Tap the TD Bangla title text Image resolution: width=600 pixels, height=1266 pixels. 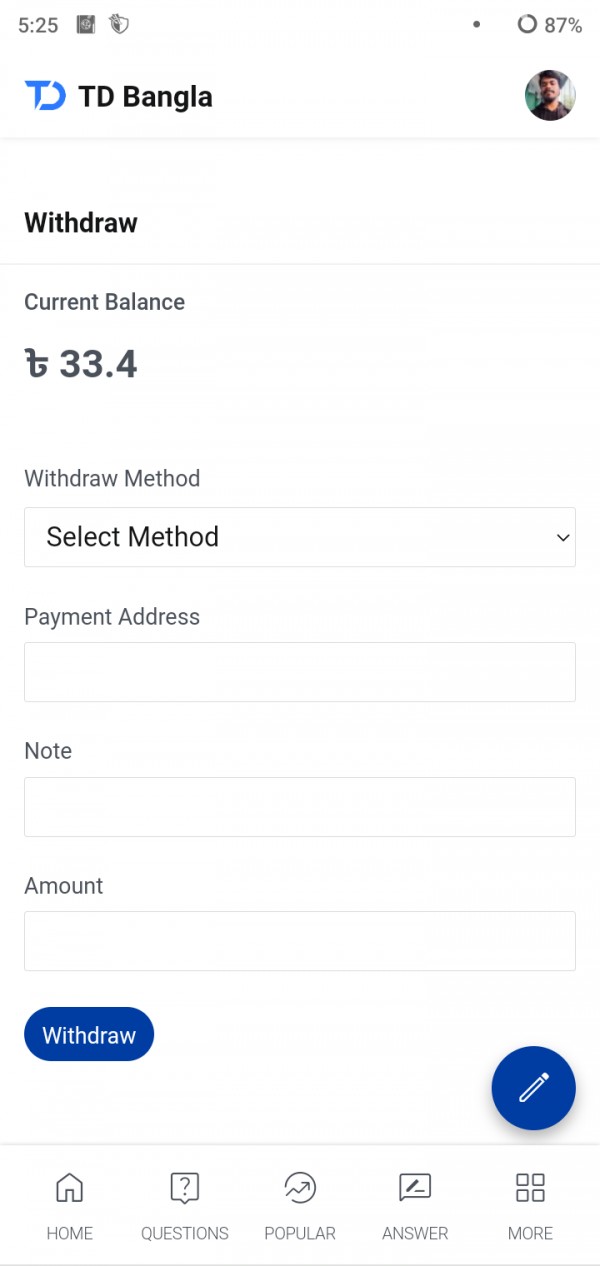145,97
